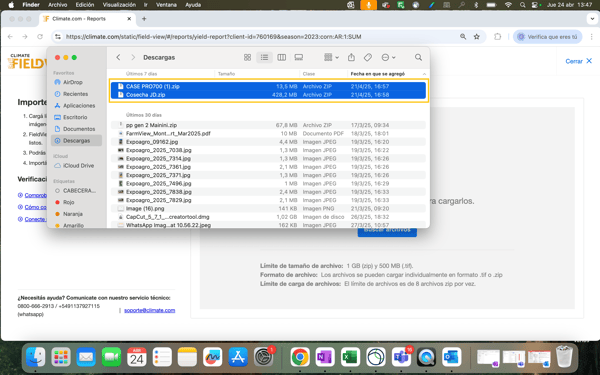This screenshot has width=600, height=375.
Task: Bookmark this page with star icon
Action: [x=476, y=37]
